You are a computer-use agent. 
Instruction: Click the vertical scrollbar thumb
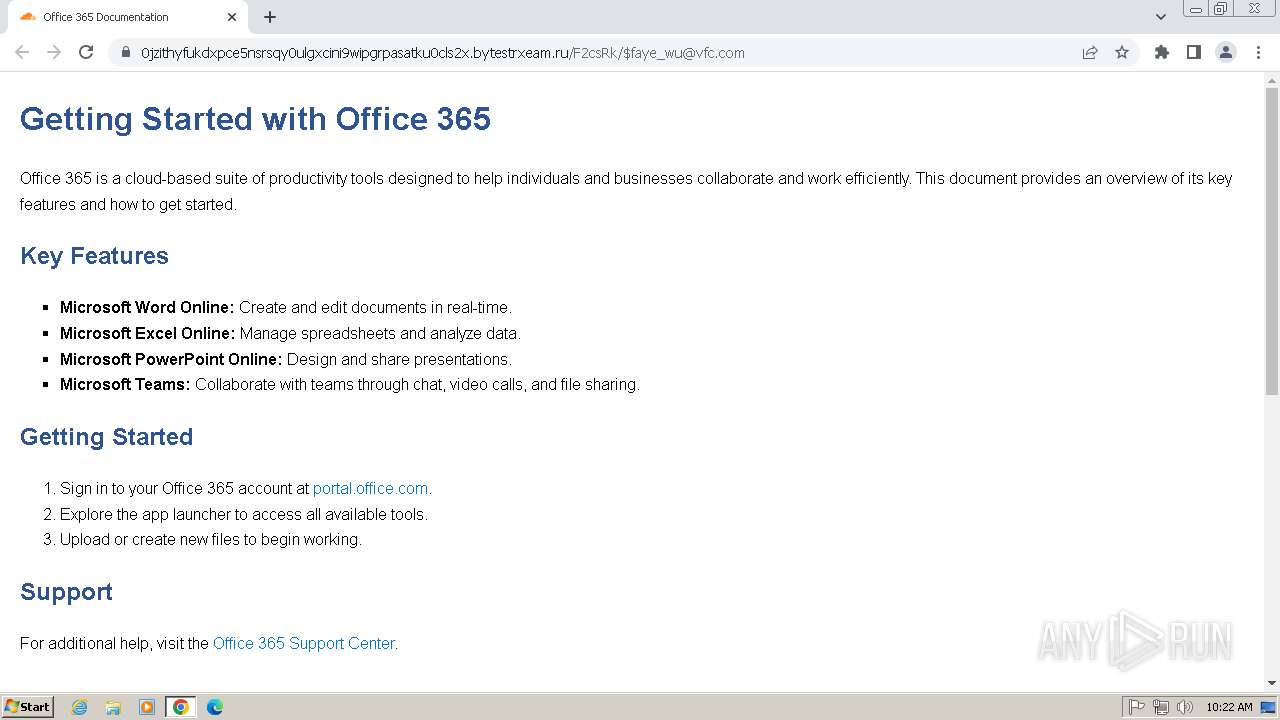click(x=1272, y=240)
